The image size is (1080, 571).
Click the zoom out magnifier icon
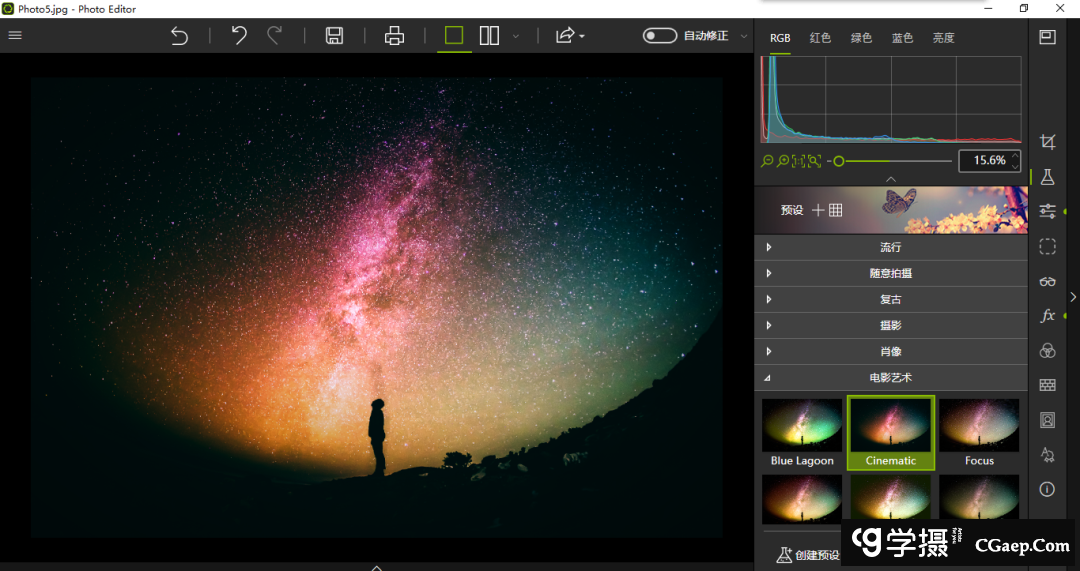(767, 161)
